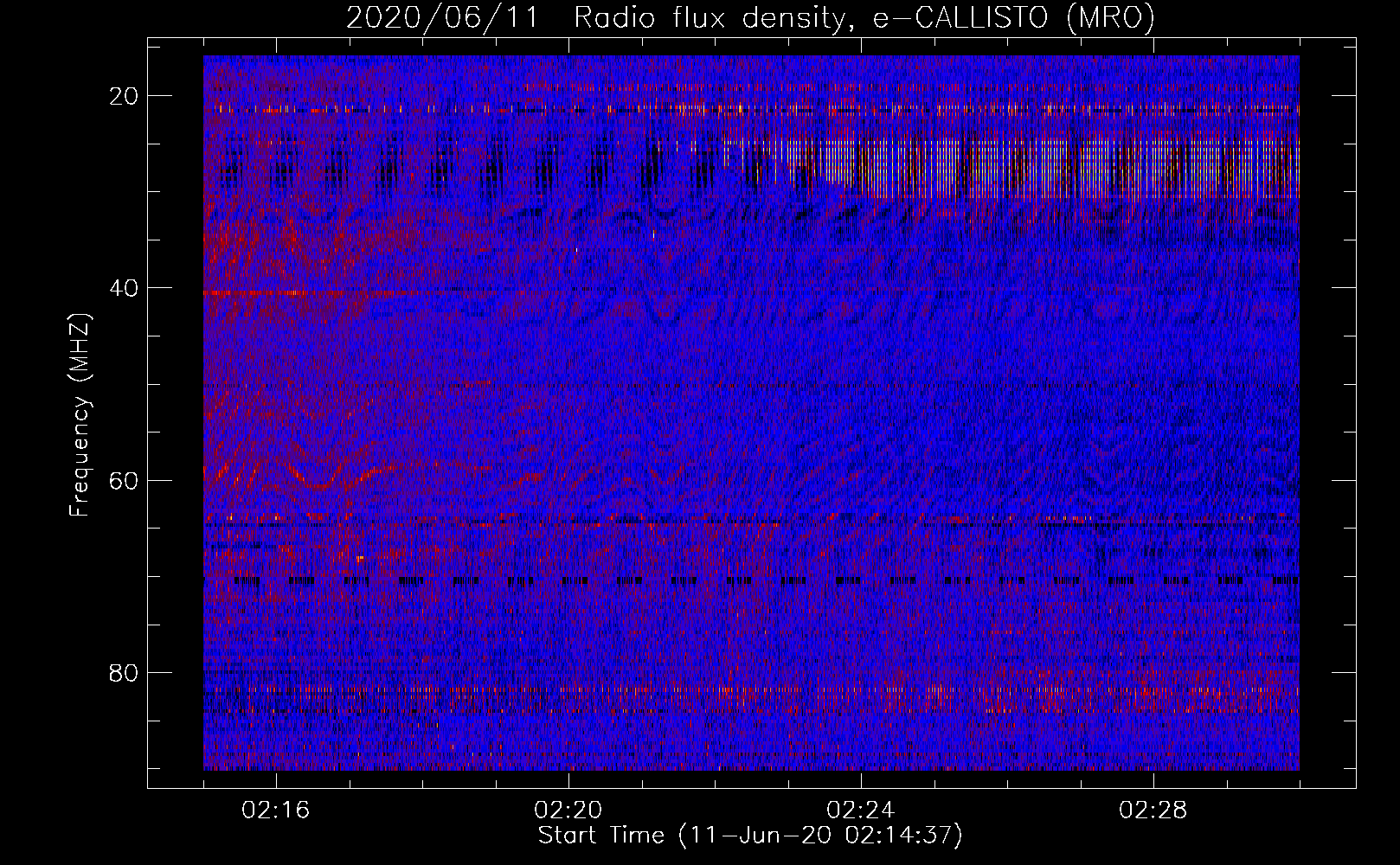Click the 02:28 time tick label

1153,811
